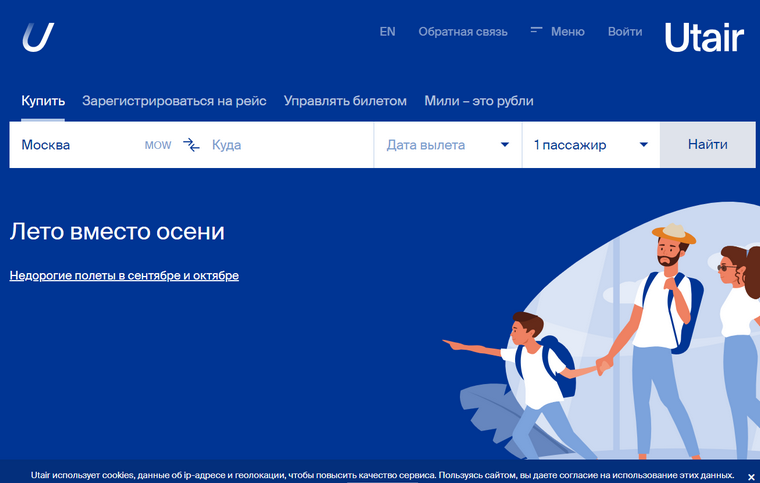Open the hamburger Меню icon

[x=536, y=30]
